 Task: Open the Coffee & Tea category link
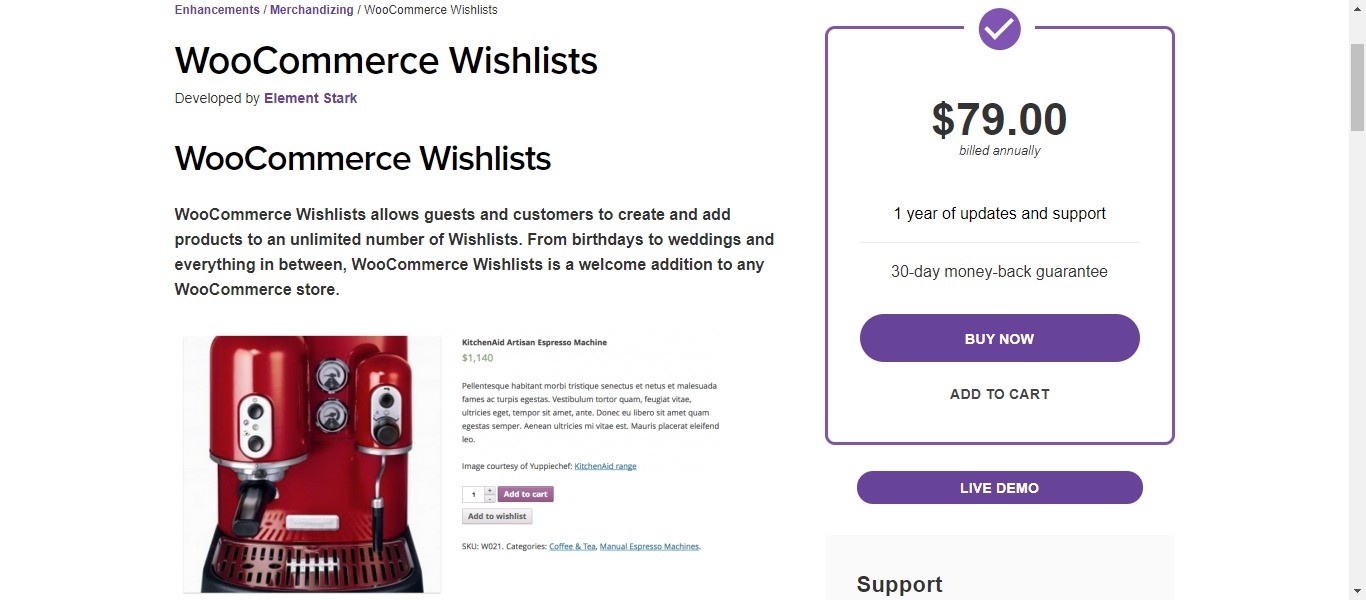coord(572,547)
